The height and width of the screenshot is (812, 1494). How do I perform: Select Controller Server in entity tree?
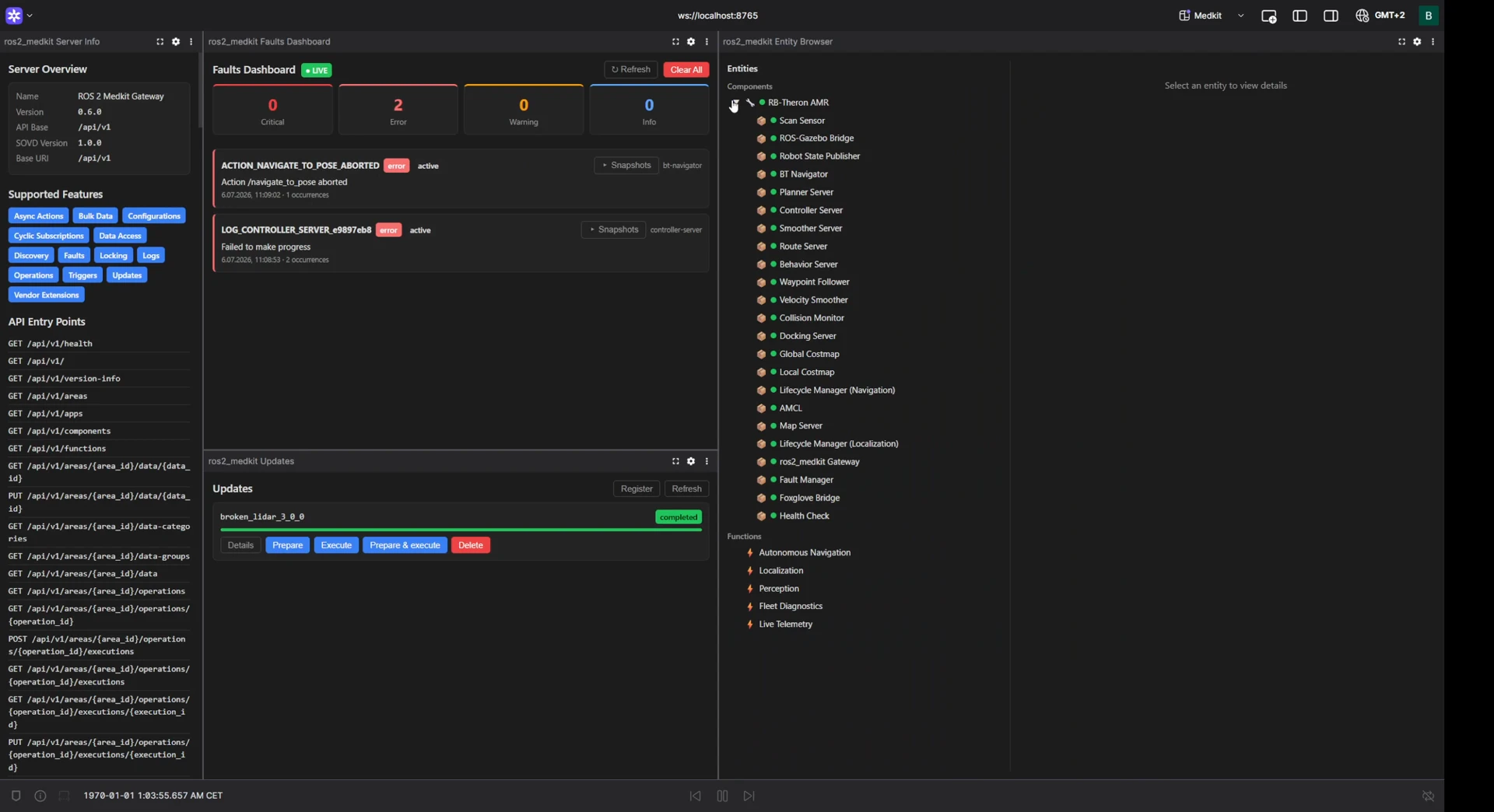pyautogui.click(x=811, y=211)
